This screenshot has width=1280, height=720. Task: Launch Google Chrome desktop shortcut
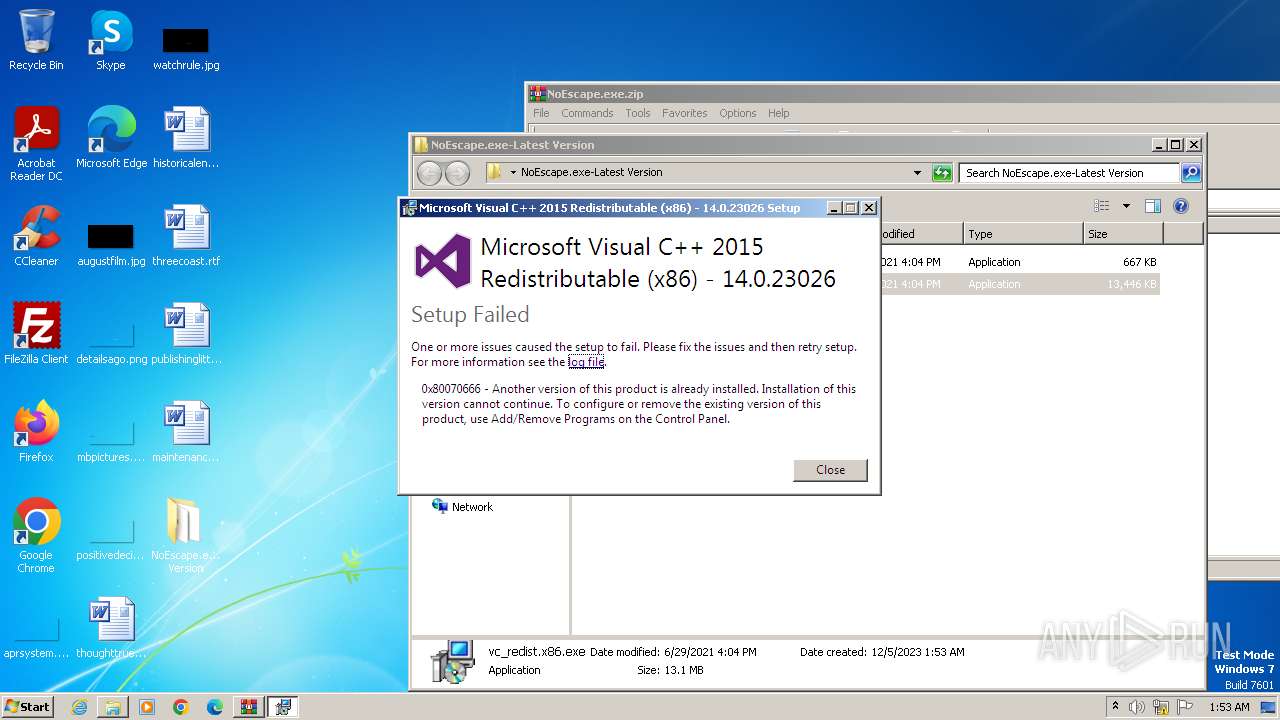tap(36, 535)
